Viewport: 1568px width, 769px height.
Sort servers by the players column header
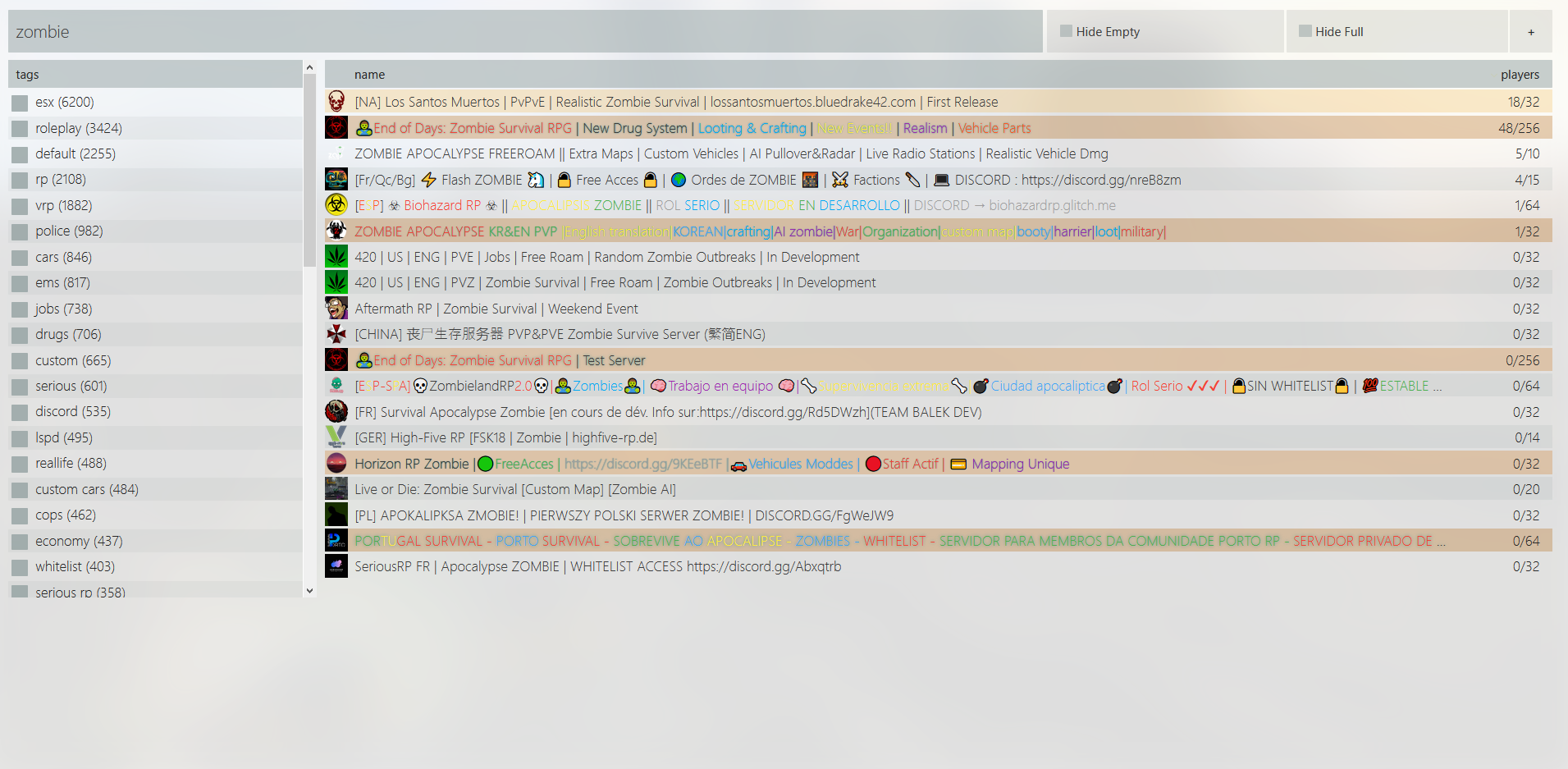click(x=1520, y=75)
